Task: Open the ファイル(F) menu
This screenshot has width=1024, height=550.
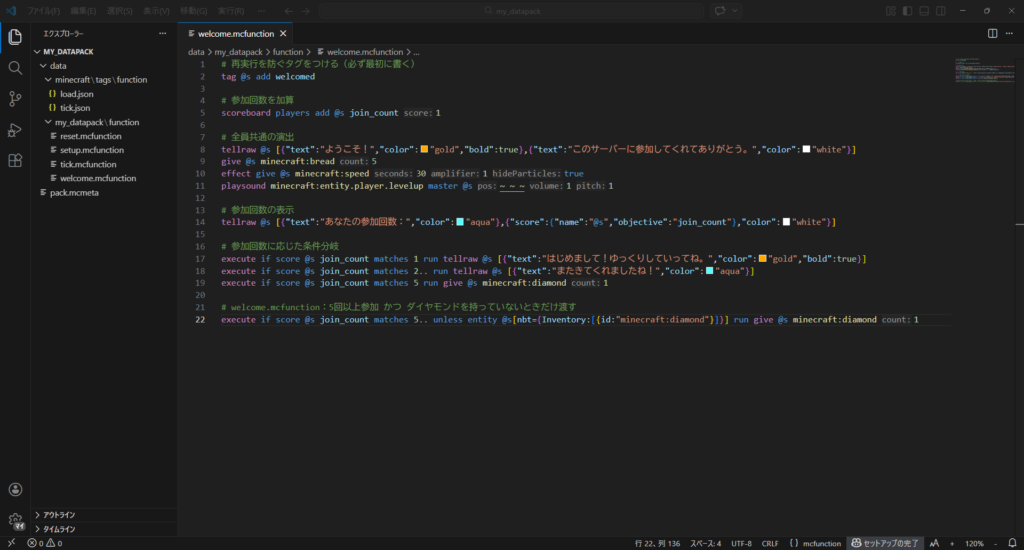Action: (x=43, y=11)
